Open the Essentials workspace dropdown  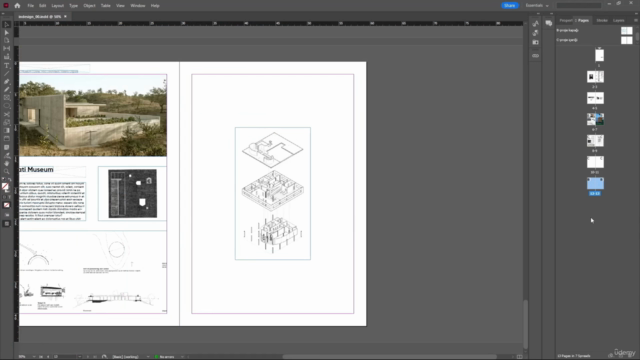[x=537, y=6]
